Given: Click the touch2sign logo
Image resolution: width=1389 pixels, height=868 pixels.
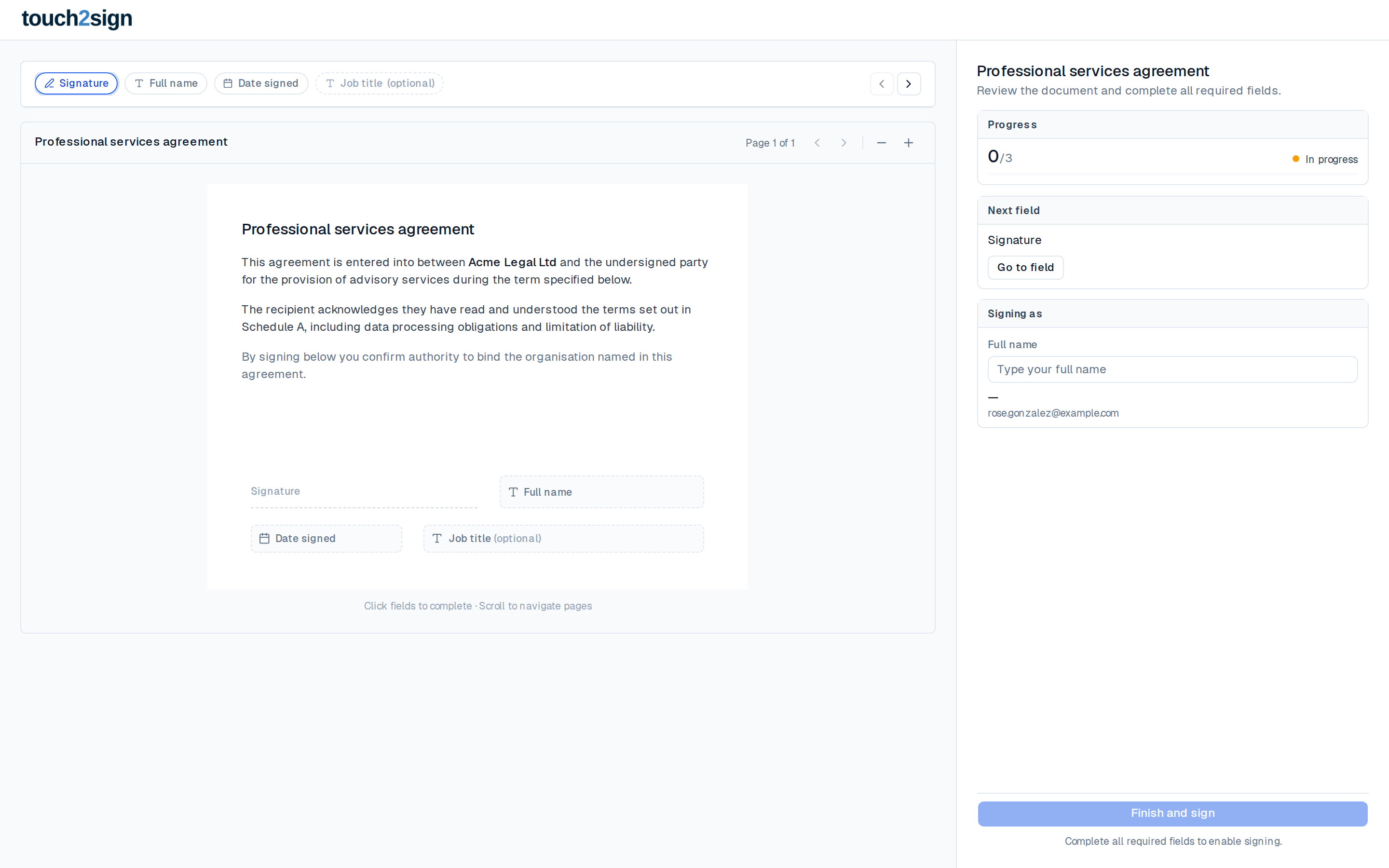Looking at the screenshot, I should coord(77,18).
